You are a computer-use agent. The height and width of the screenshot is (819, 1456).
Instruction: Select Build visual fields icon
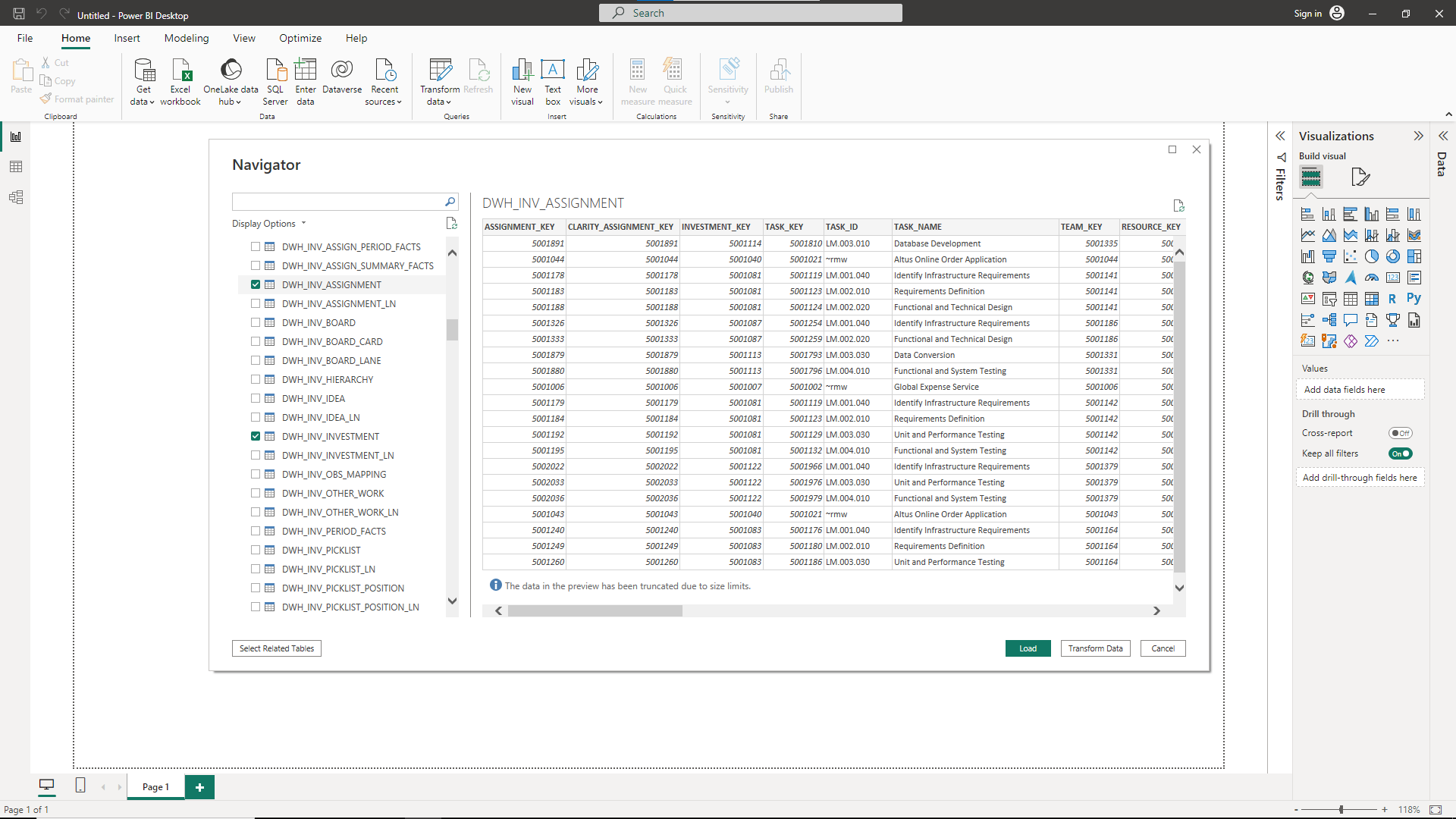coord(1311,177)
